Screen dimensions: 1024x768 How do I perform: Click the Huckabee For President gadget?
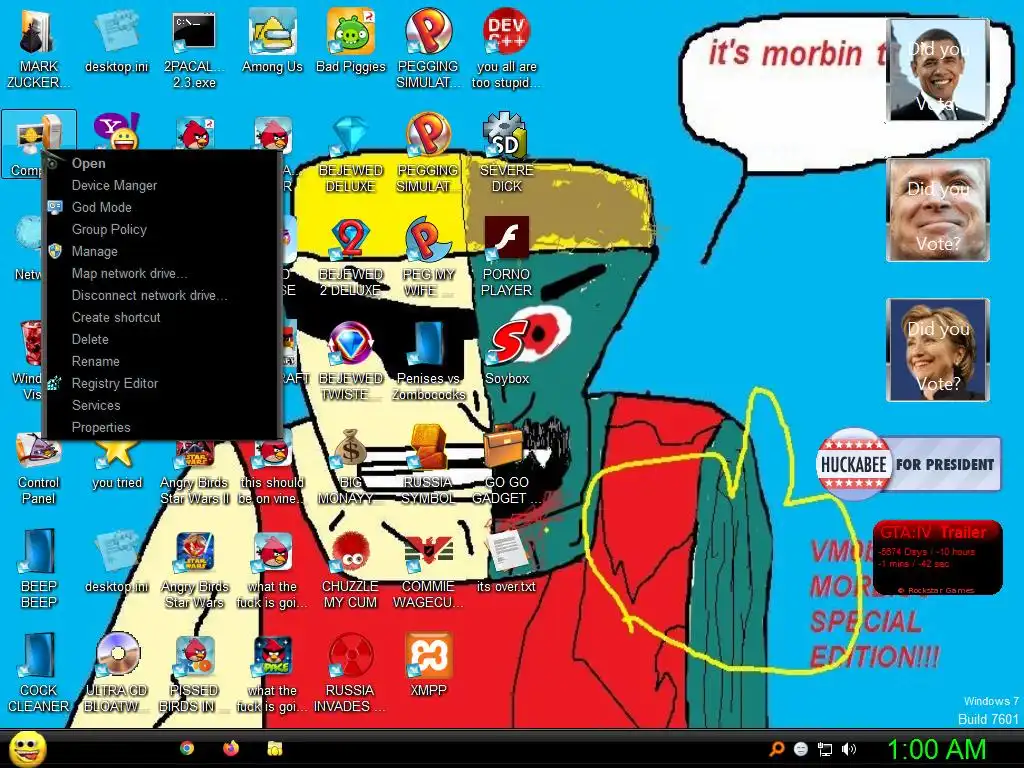pos(908,464)
